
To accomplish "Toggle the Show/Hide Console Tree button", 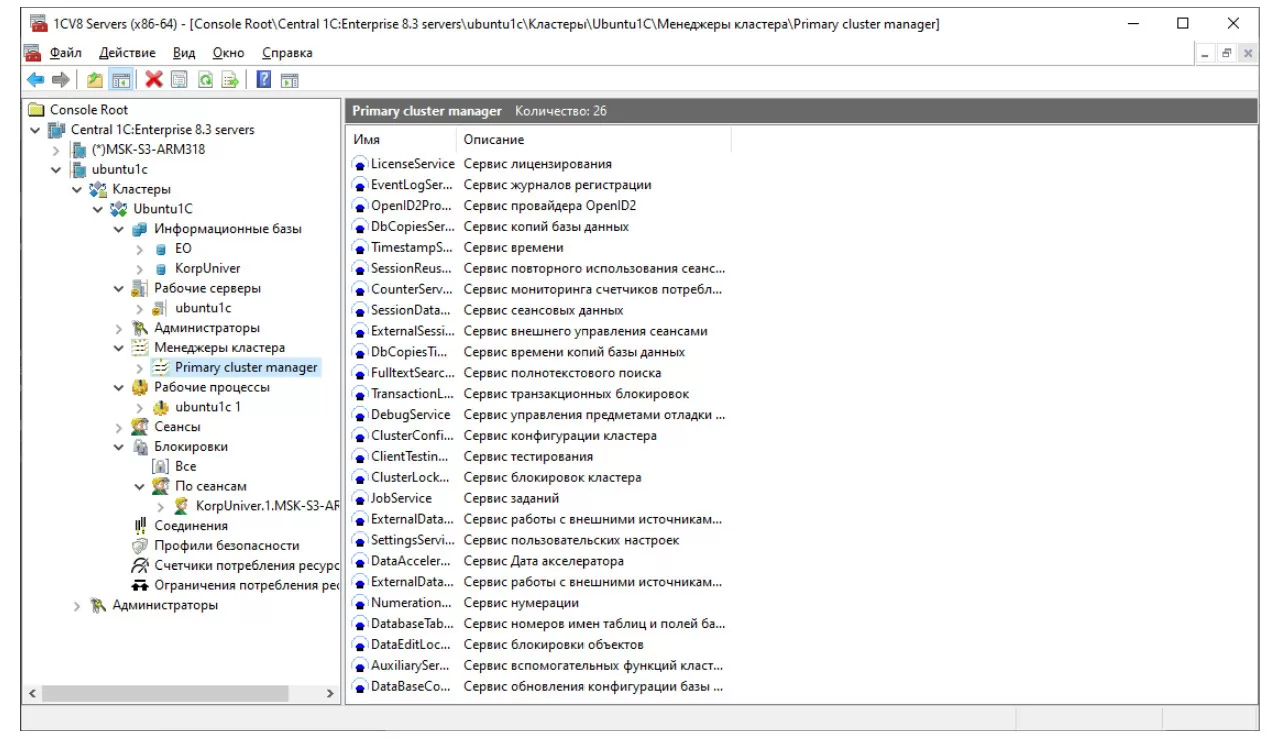I will coord(121,80).
